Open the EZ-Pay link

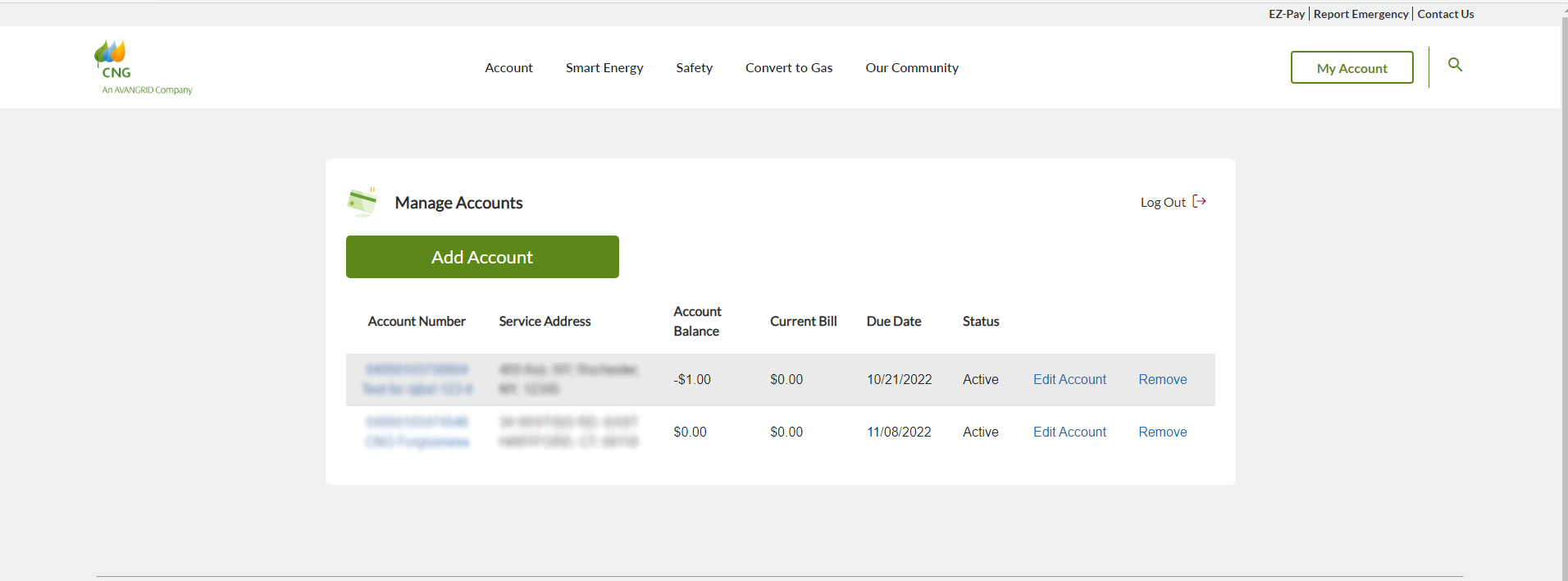pyautogui.click(x=1286, y=14)
